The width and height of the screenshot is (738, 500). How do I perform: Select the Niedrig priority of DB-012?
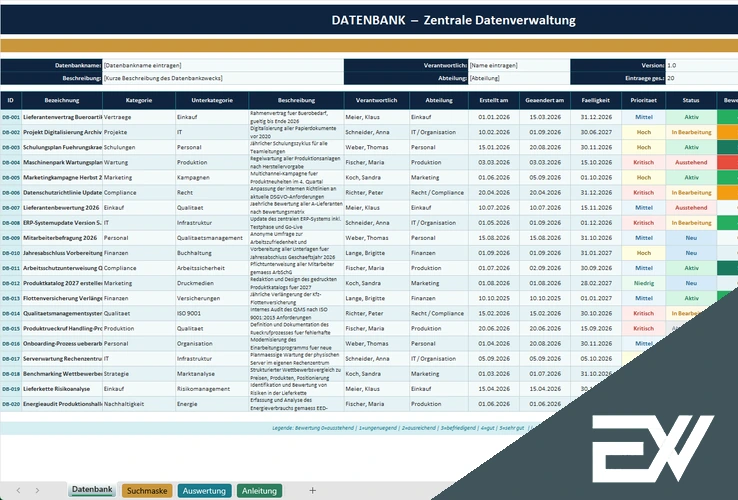point(643,283)
